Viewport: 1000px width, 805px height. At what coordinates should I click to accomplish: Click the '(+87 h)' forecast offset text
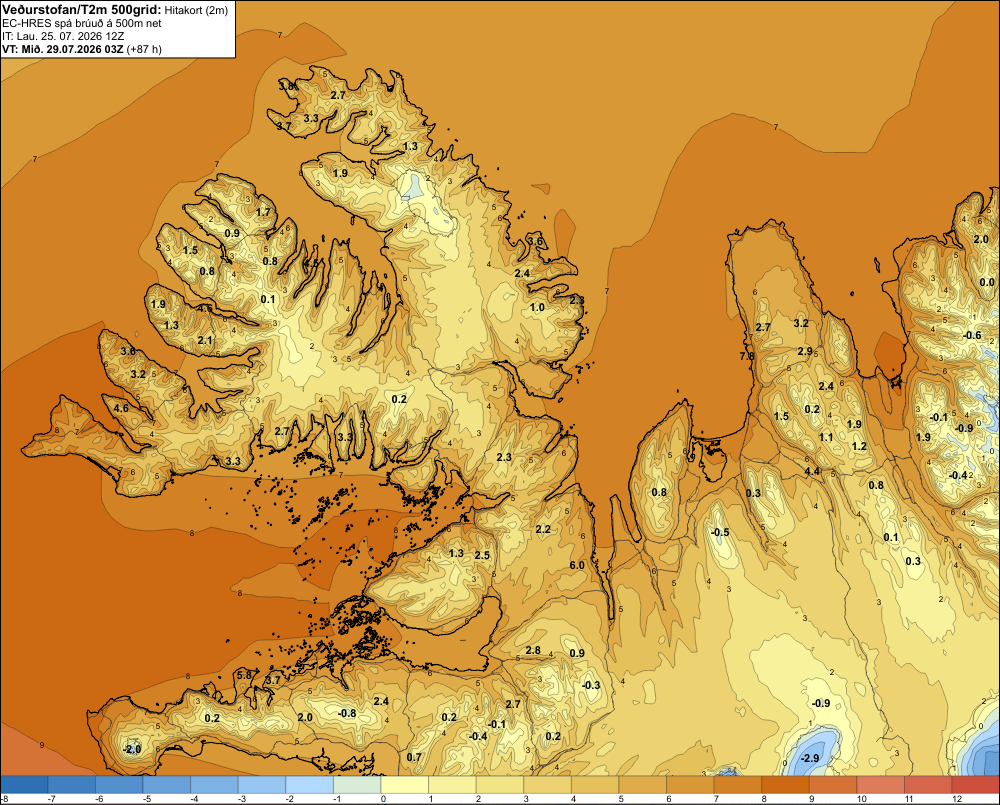point(144,49)
